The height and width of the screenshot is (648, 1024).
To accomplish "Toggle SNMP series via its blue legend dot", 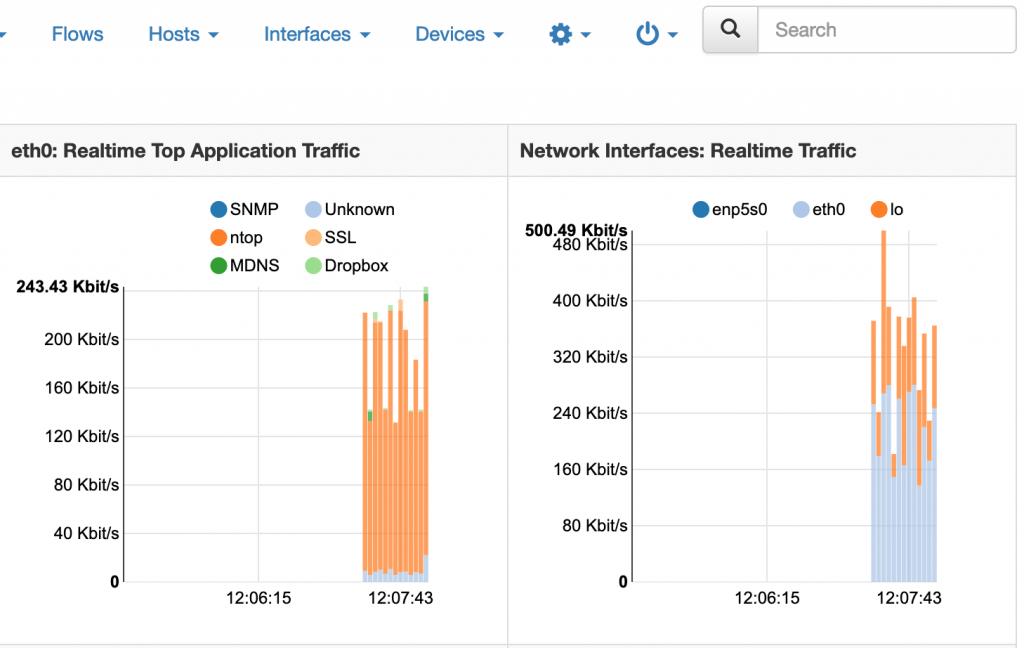I will point(218,209).
